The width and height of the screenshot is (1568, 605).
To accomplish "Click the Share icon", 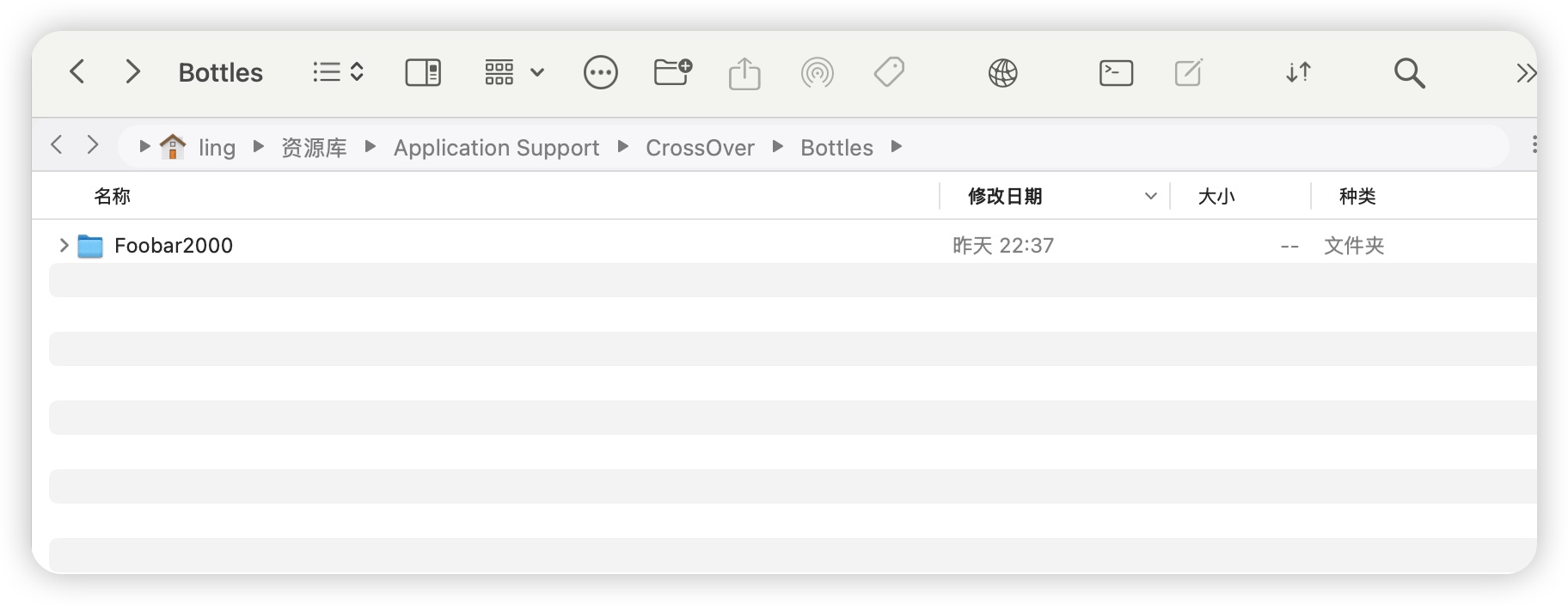I will (x=744, y=72).
